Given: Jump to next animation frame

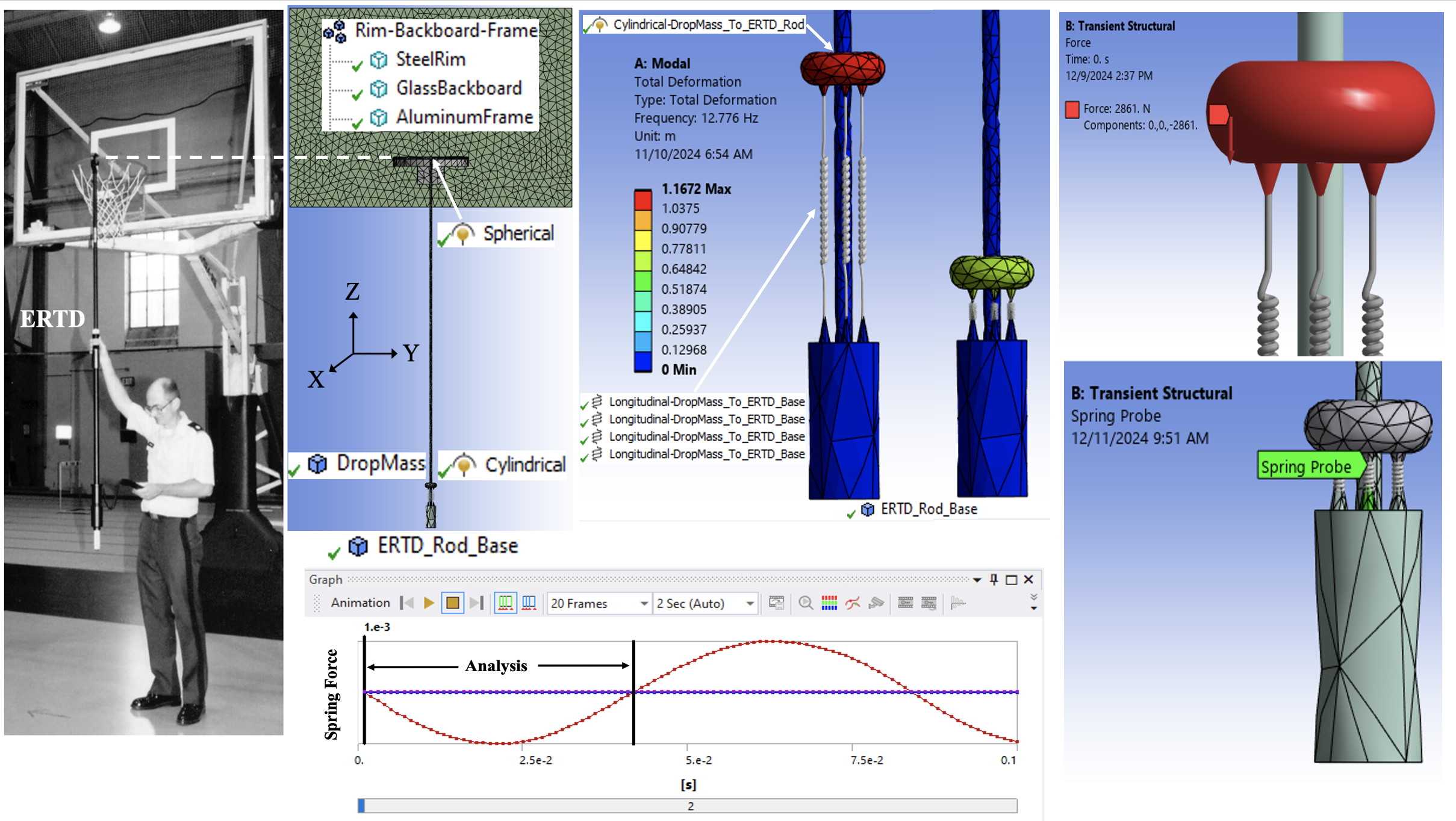Looking at the screenshot, I should tap(476, 603).
